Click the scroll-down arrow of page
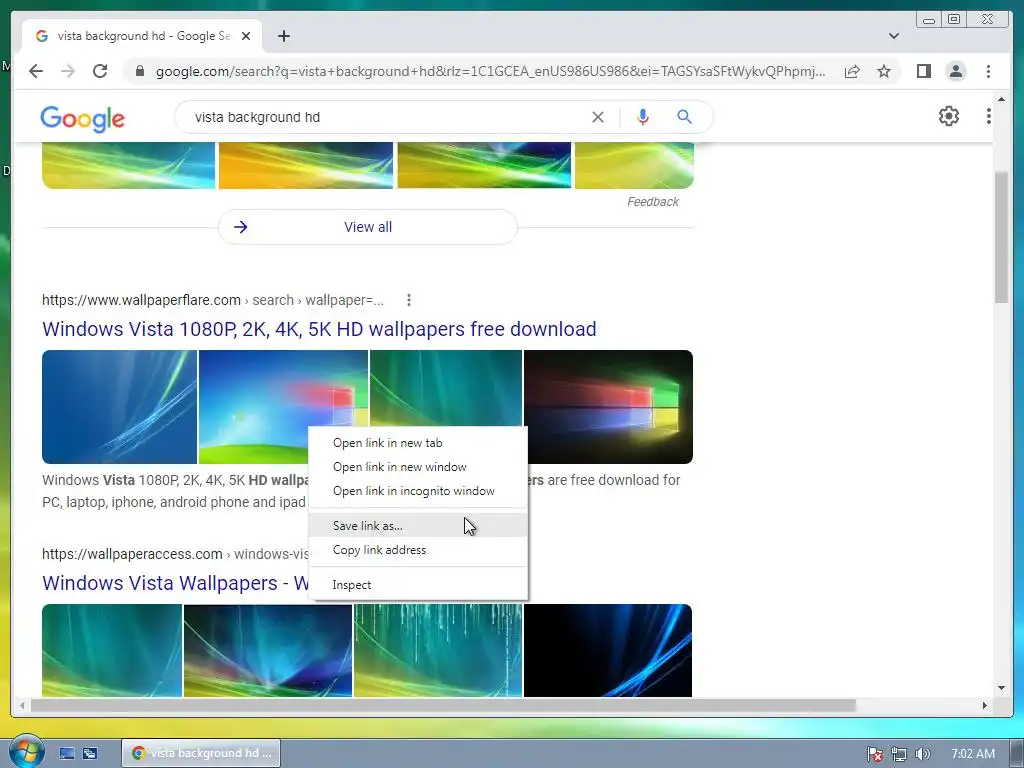Screen dimensions: 1024x768 pyautogui.click(x=1001, y=688)
